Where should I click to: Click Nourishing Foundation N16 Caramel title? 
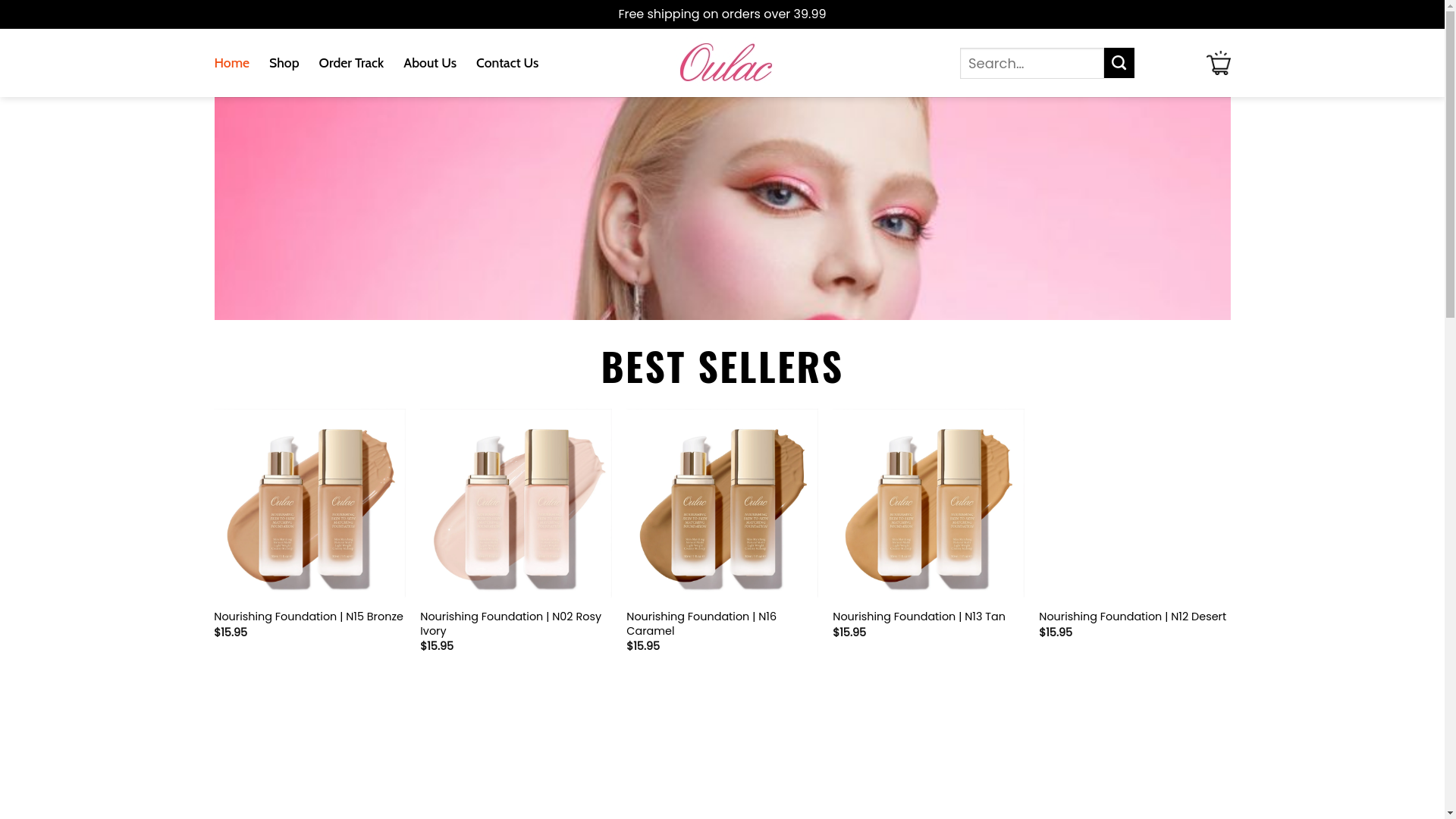(x=701, y=623)
